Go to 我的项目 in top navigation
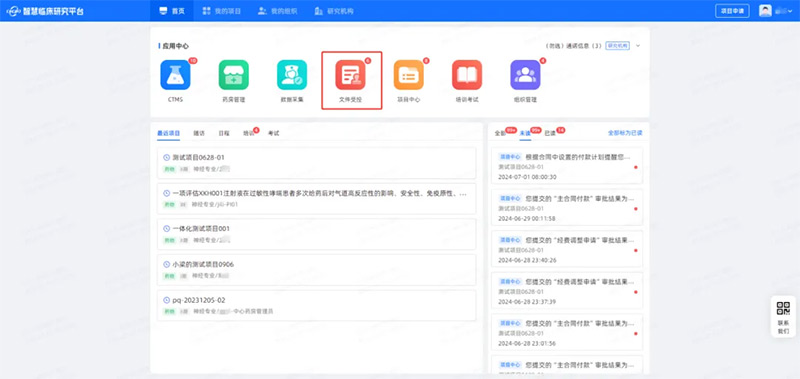The height and width of the screenshot is (379, 800). (222, 11)
